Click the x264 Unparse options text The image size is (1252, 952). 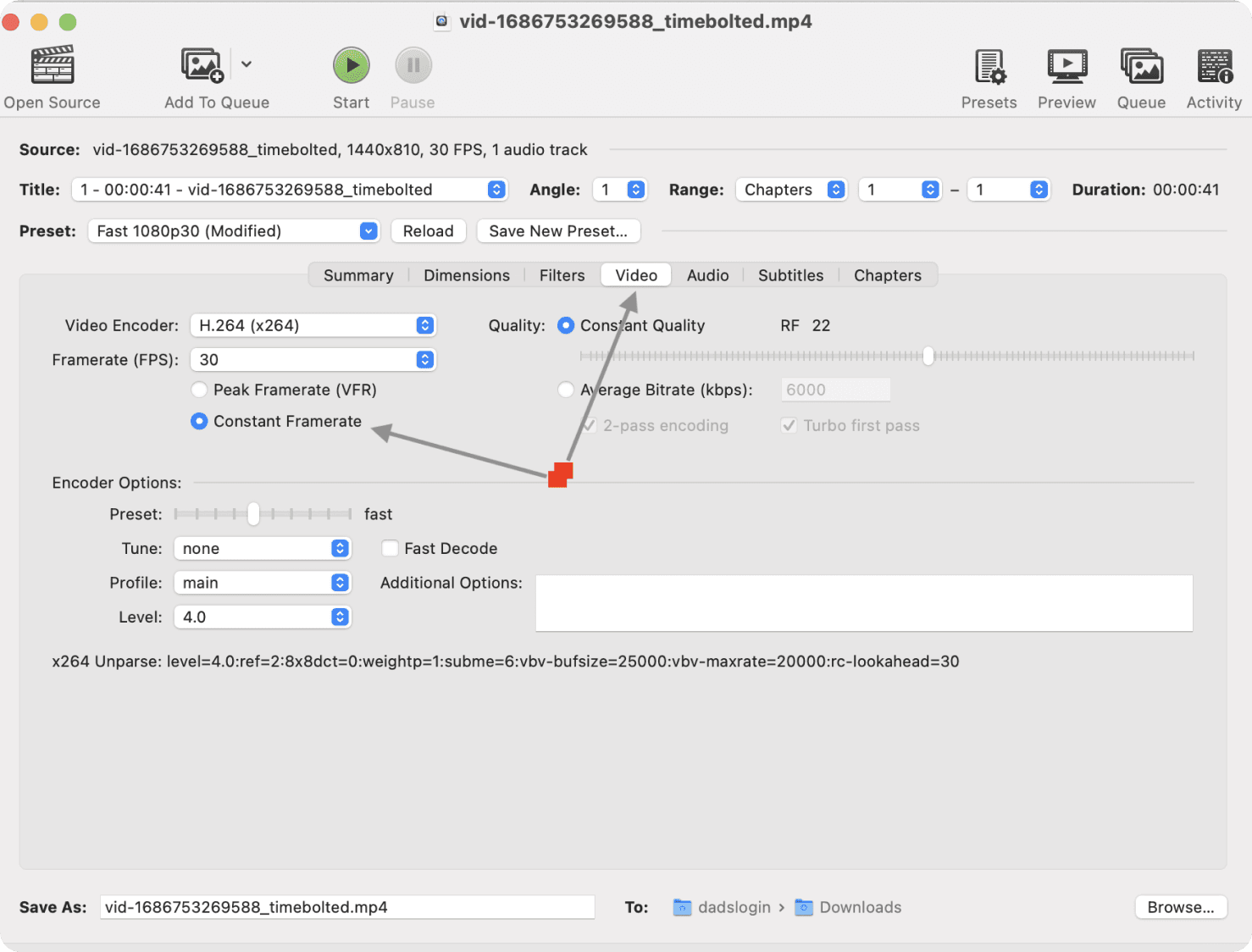pyautogui.click(x=506, y=661)
